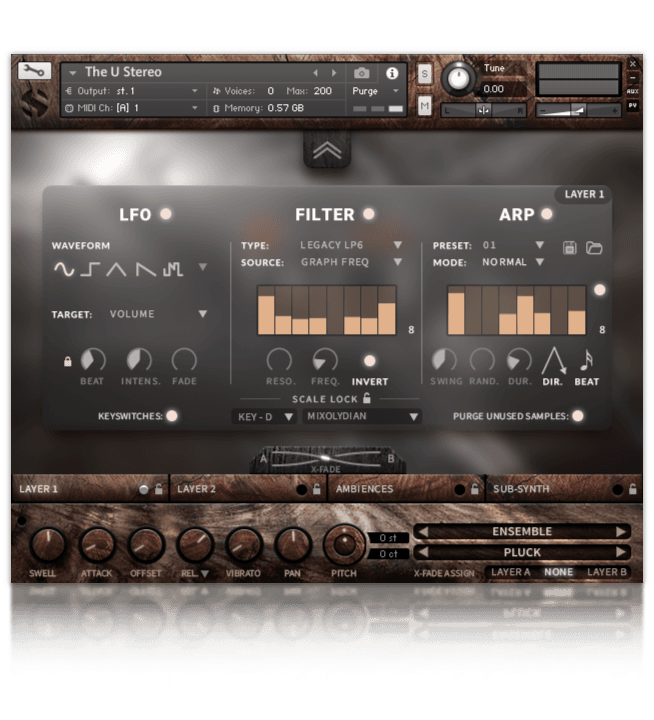The height and width of the screenshot is (720, 654).
Task: Click the output volume slider
Action: [x=578, y=110]
